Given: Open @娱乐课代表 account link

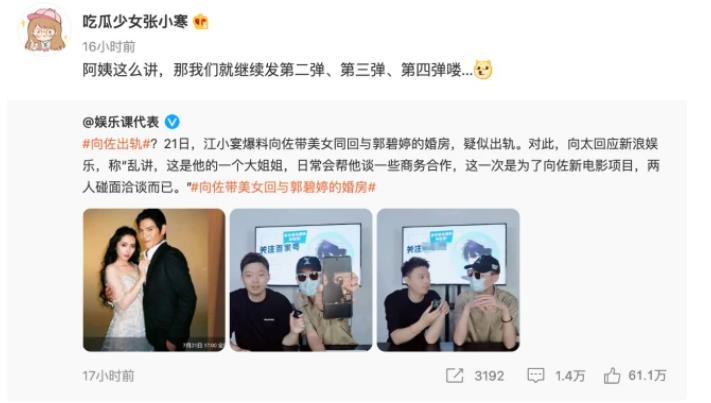Looking at the screenshot, I should (121, 122).
